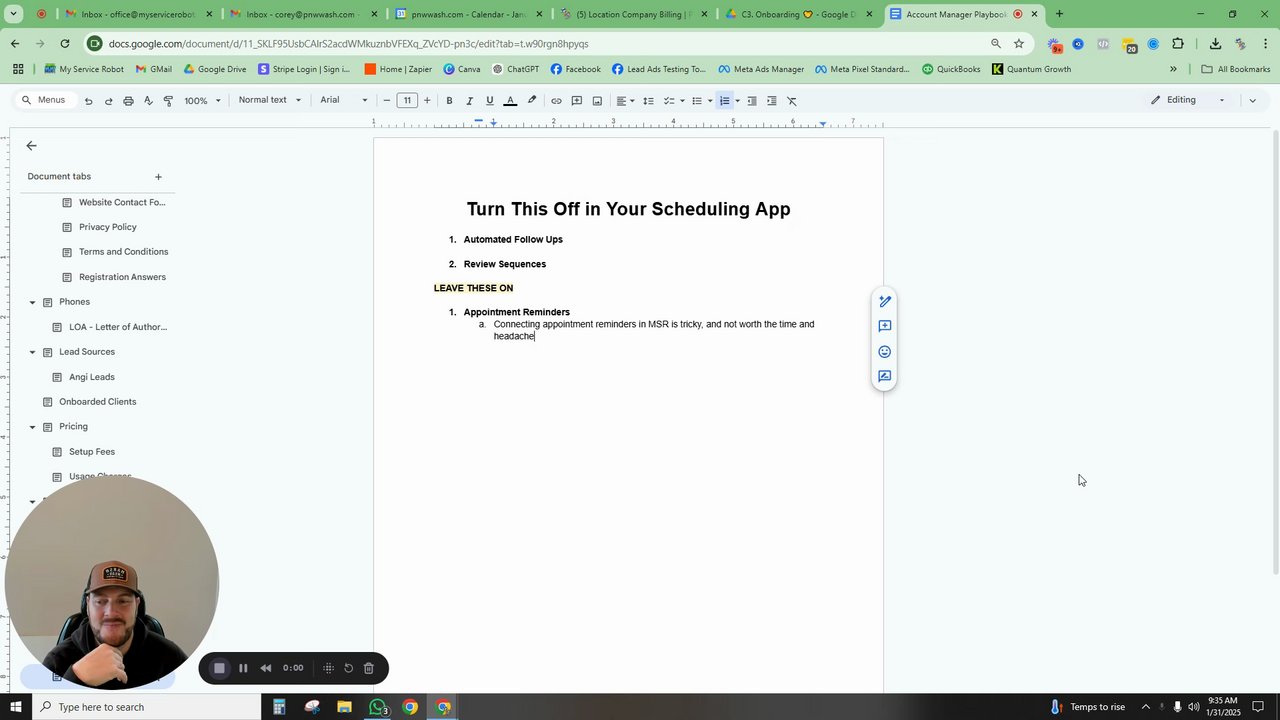The height and width of the screenshot is (720, 1280).
Task: Run spelling and grammar check
Action: tap(148, 101)
